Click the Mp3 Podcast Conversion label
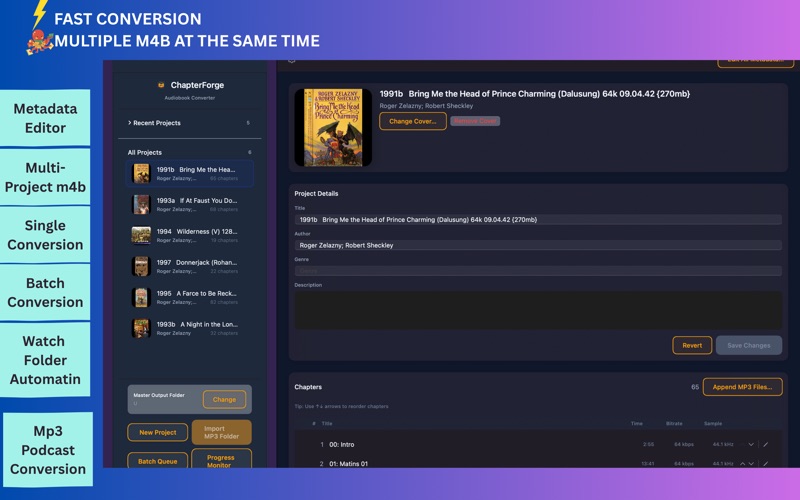 [x=48, y=449]
